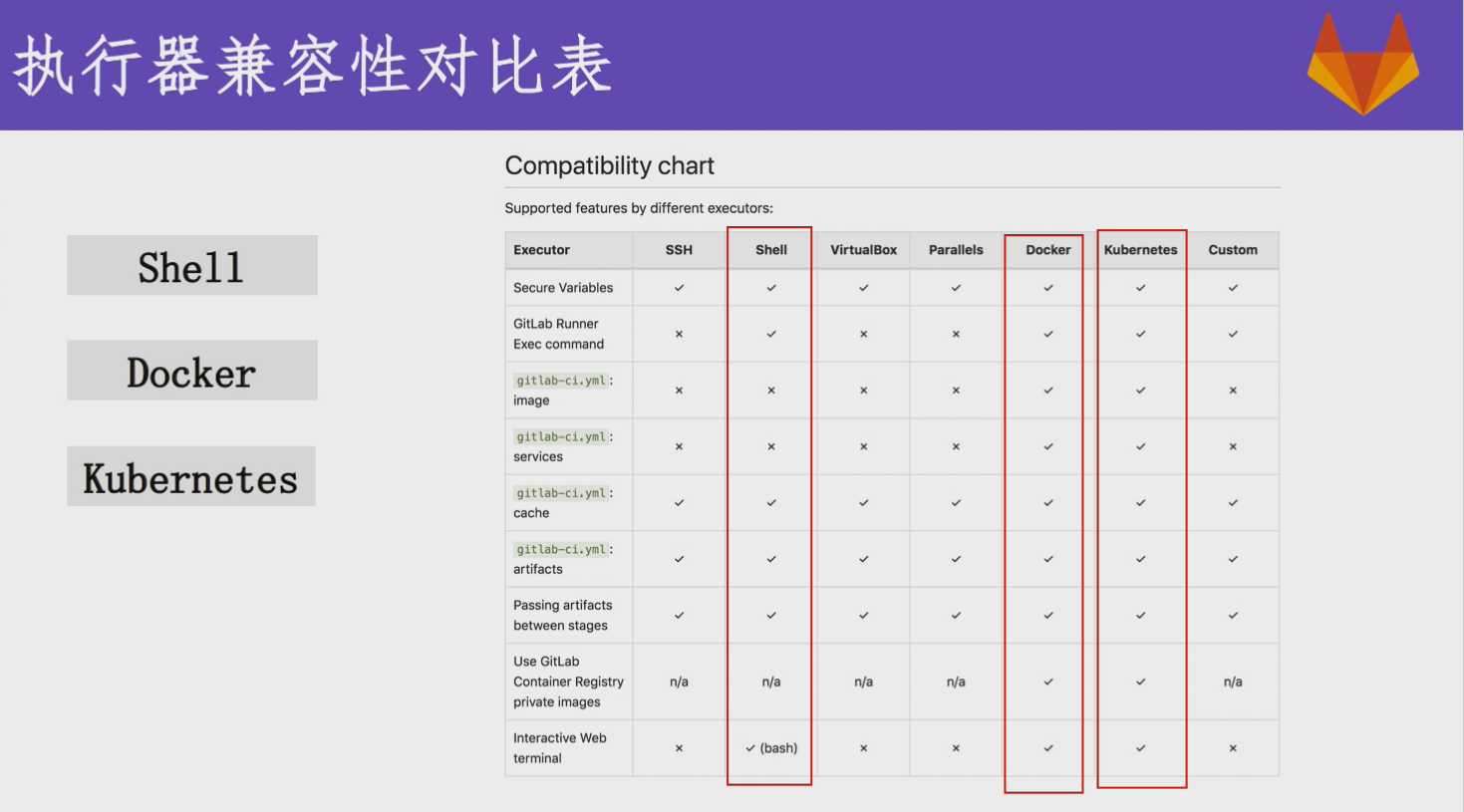The height and width of the screenshot is (812, 1464).
Task: Click the Custom n/a cell for Container Registry
Action: [1233, 681]
